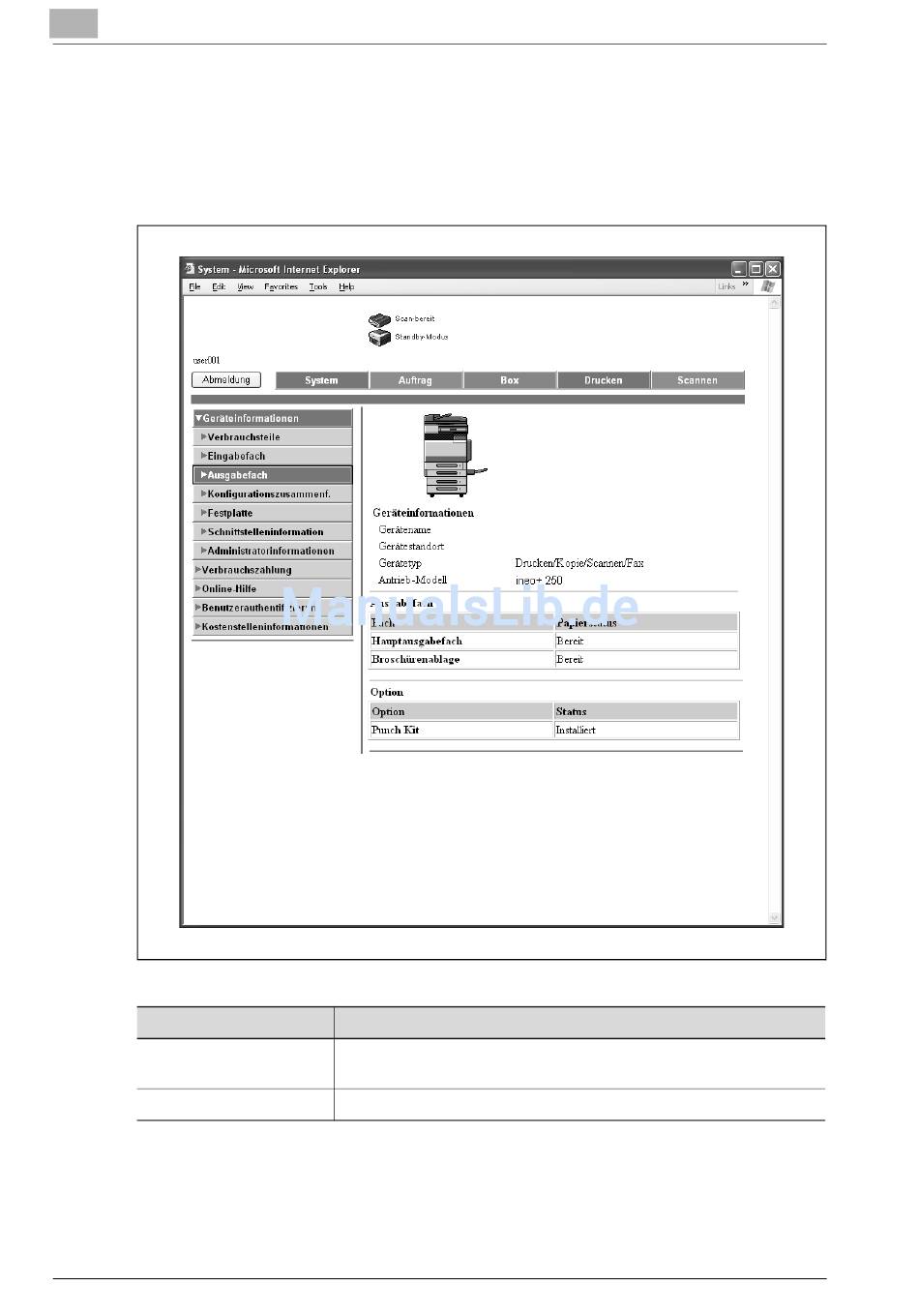Click the Gerätename label
The image size is (919, 1316).
[x=405, y=530]
